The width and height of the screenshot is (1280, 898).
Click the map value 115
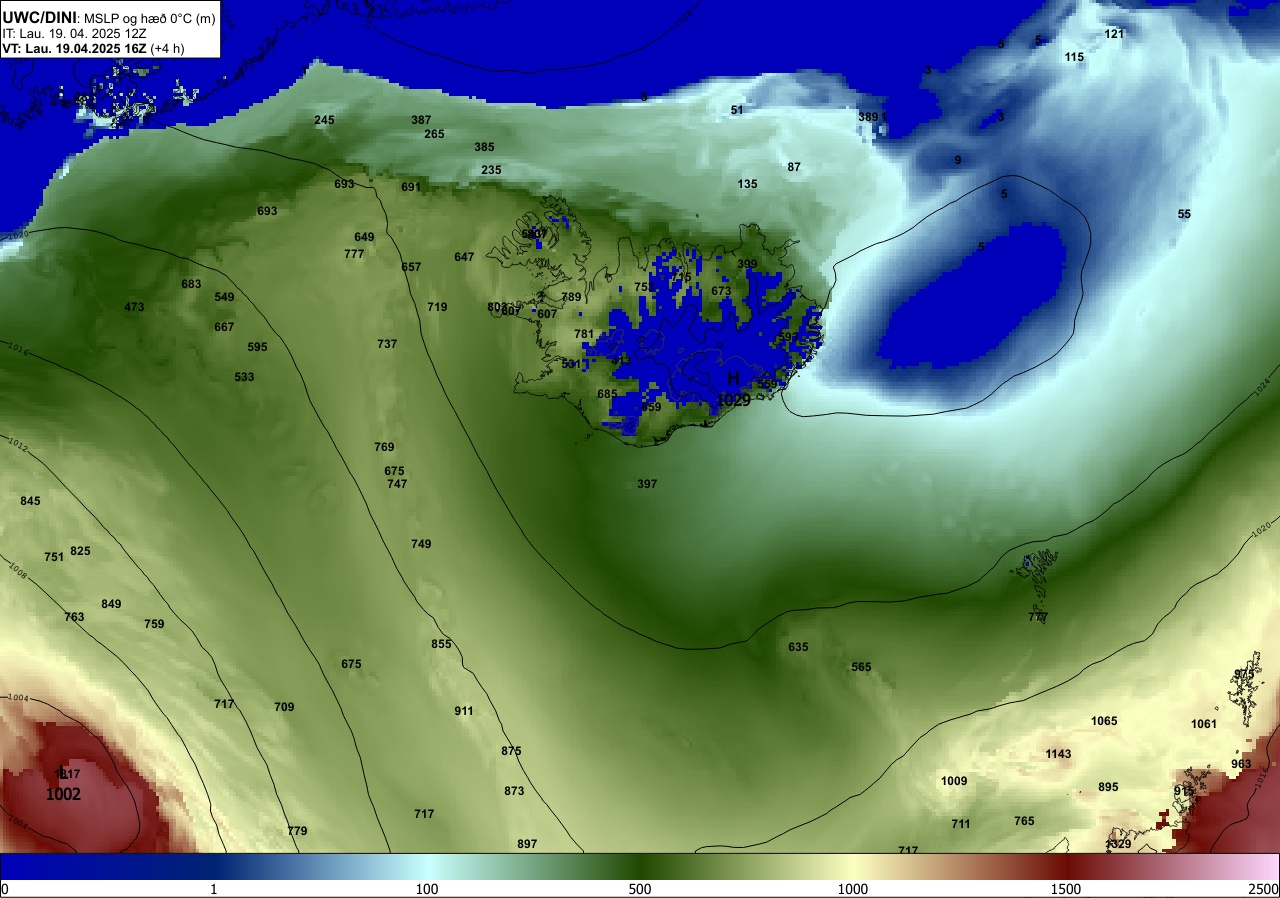click(1074, 57)
